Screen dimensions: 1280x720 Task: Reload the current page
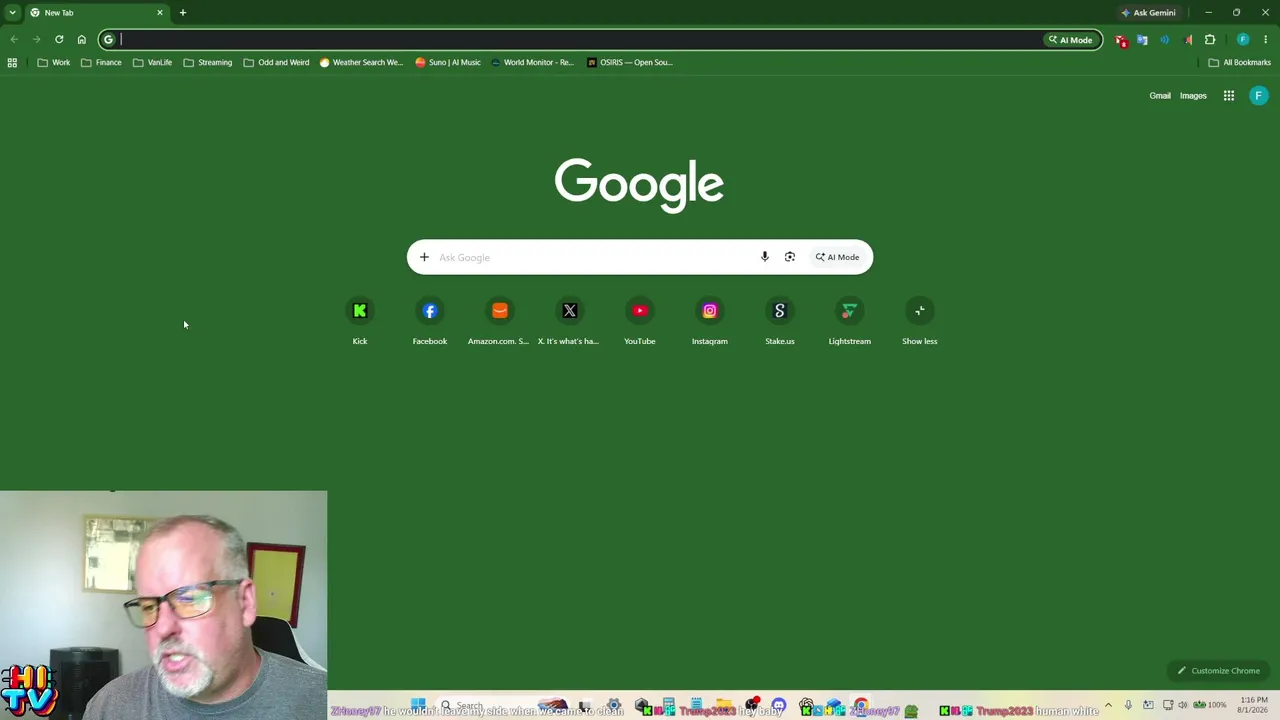click(59, 40)
